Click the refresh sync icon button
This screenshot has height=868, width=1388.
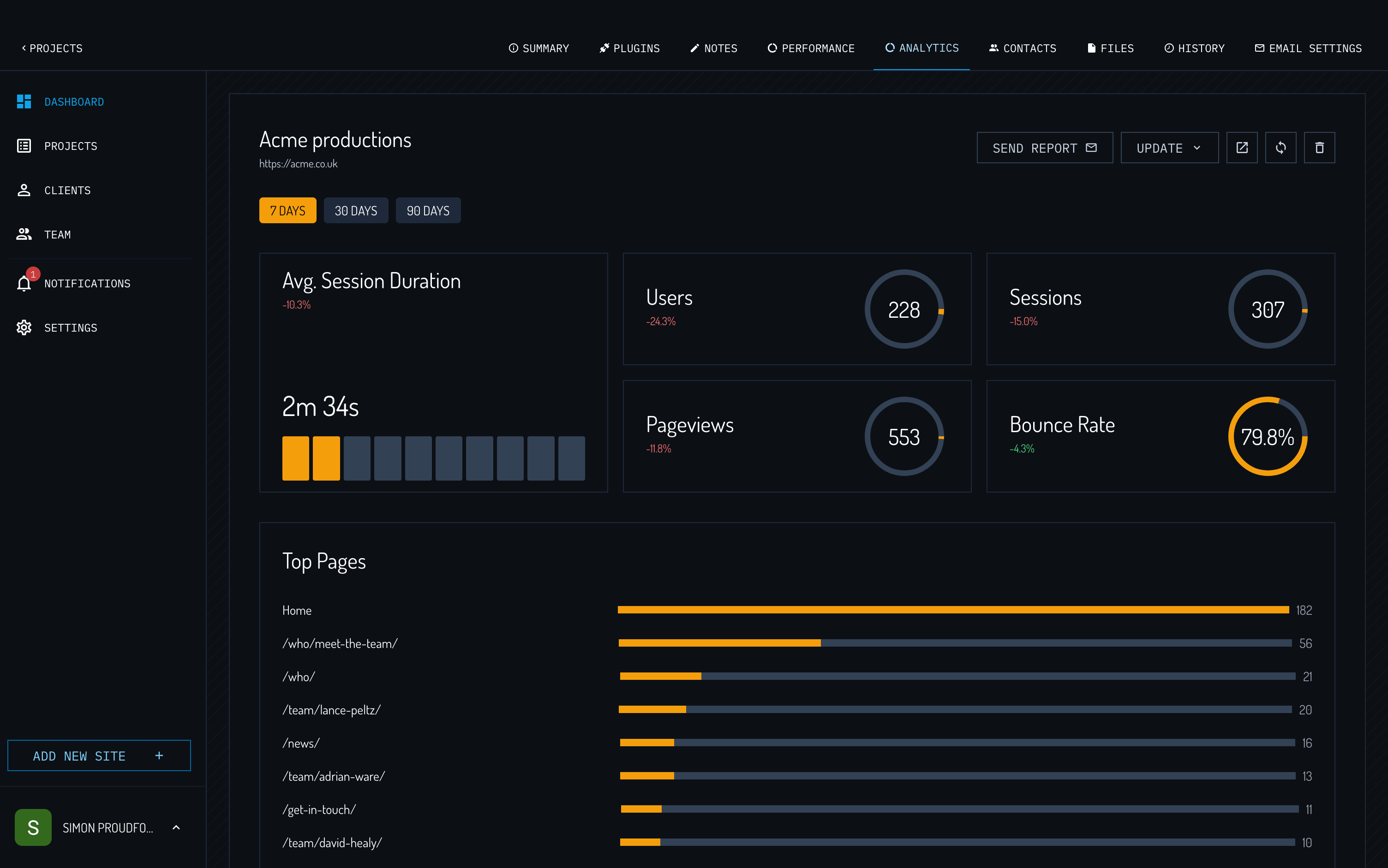[1280, 148]
